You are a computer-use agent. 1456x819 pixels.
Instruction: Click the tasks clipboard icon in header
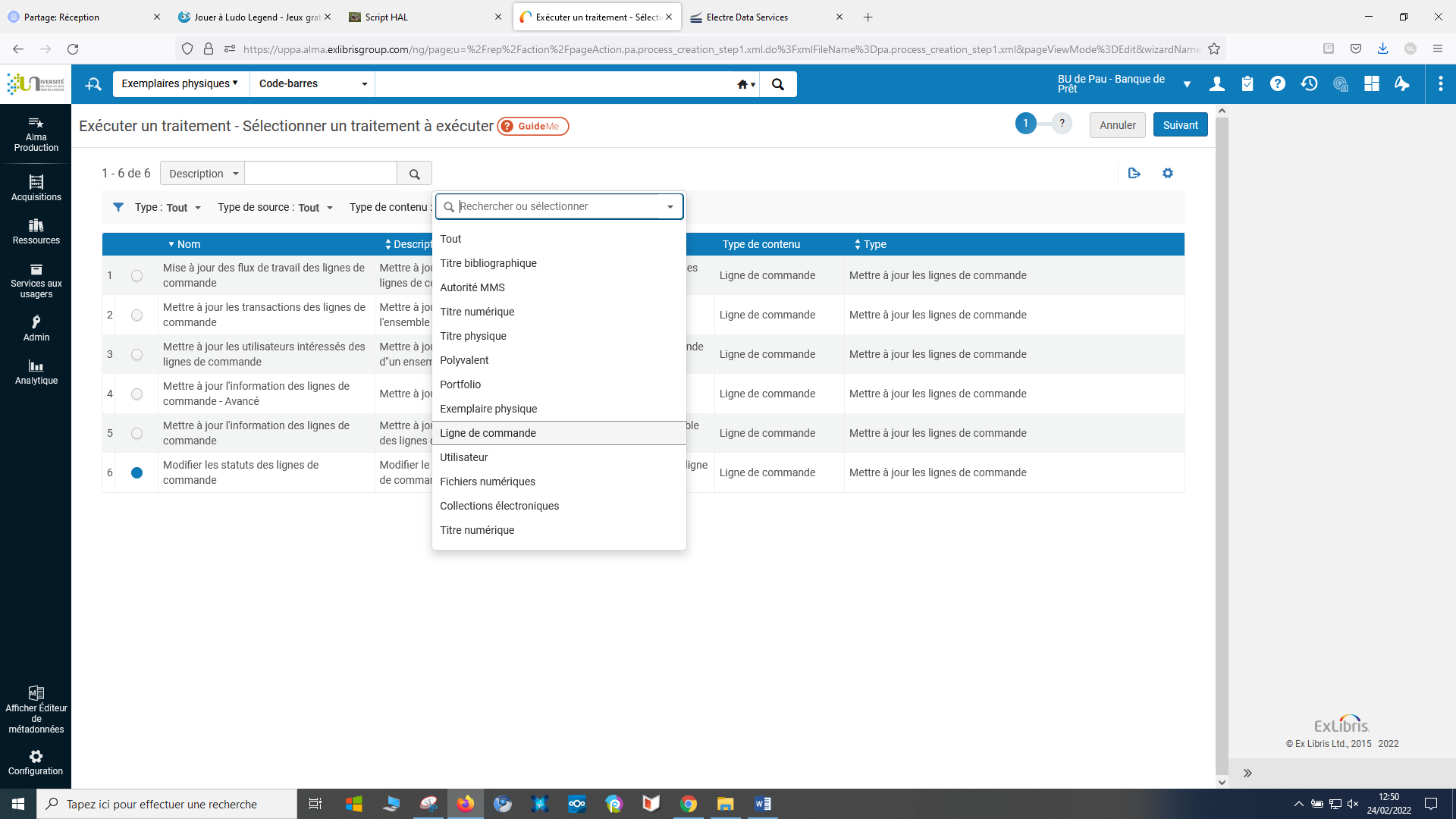[1247, 84]
